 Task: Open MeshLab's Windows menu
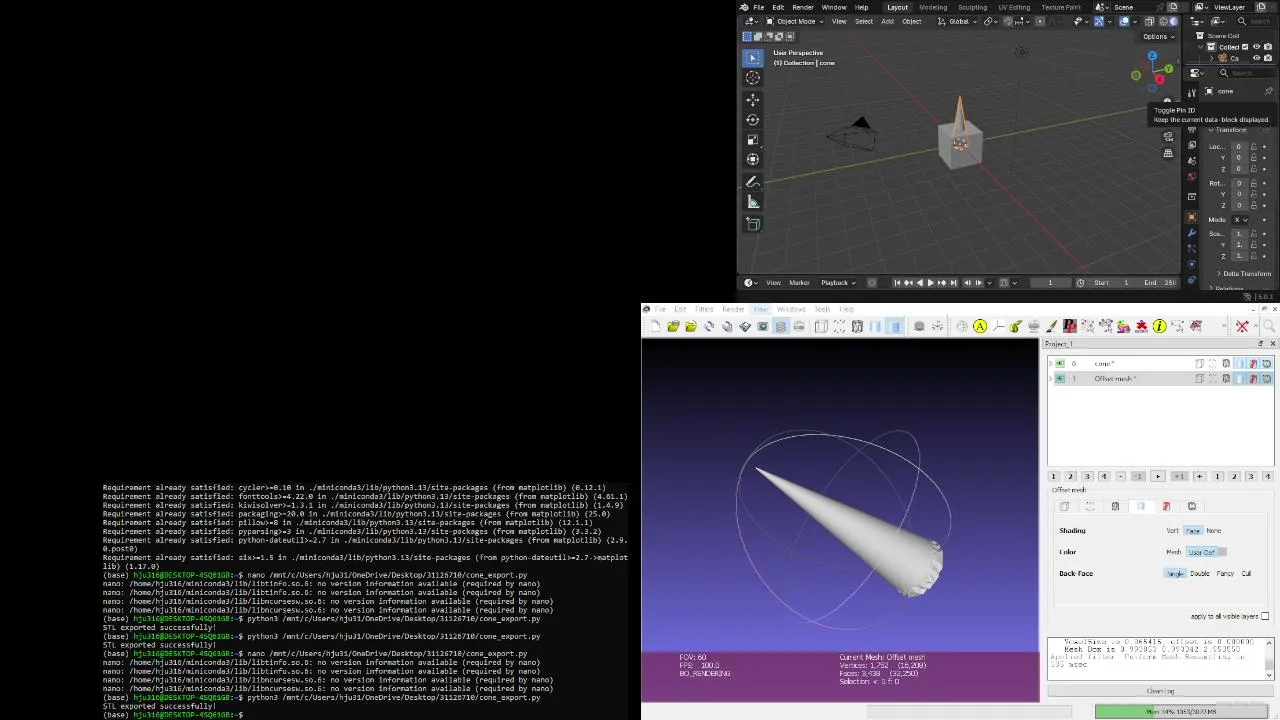pyautogui.click(x=791, y=310)
